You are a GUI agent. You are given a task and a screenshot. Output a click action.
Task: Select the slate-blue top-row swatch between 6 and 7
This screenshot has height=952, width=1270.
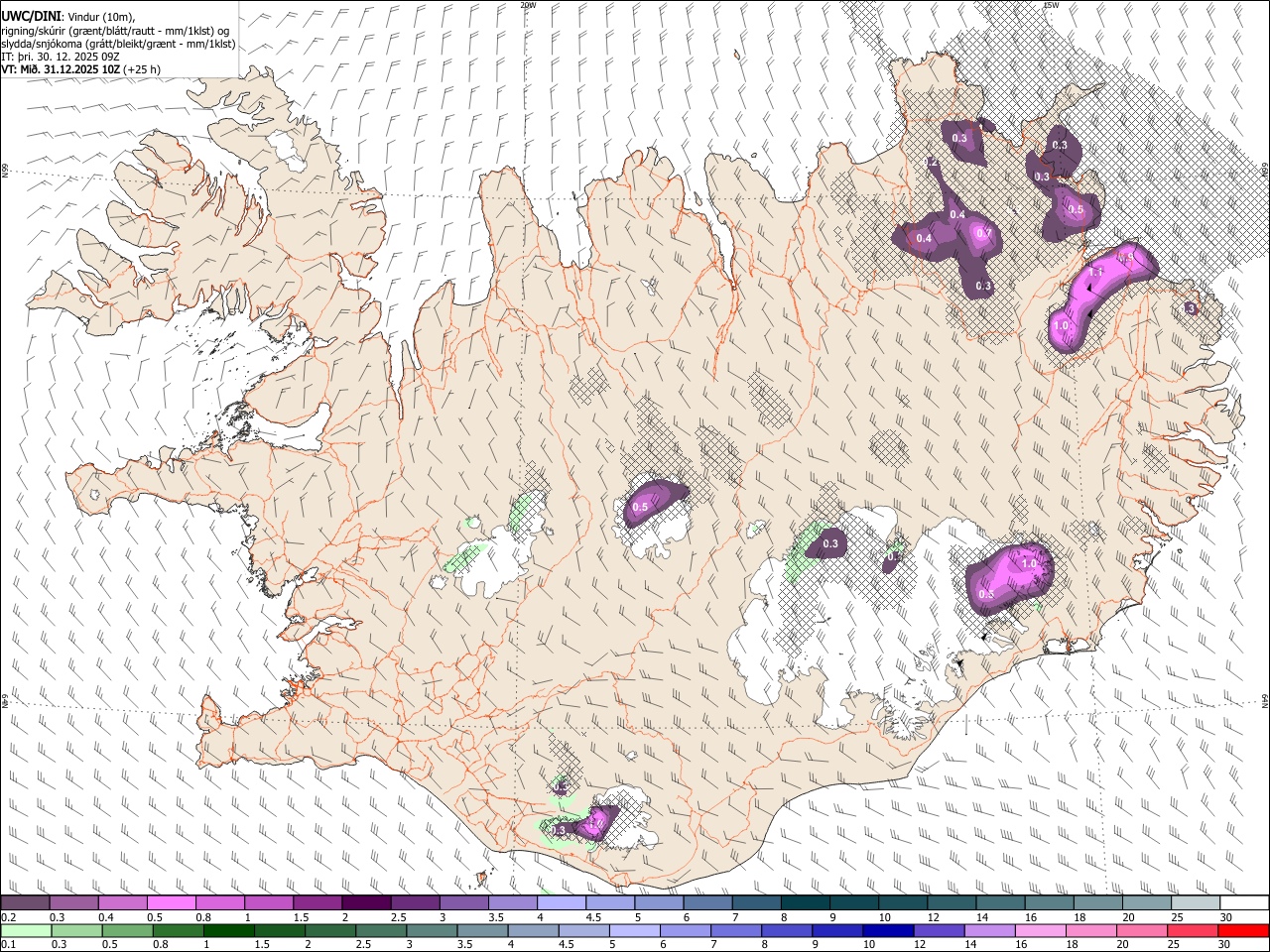pyautogui.click(x=707, y=903)
